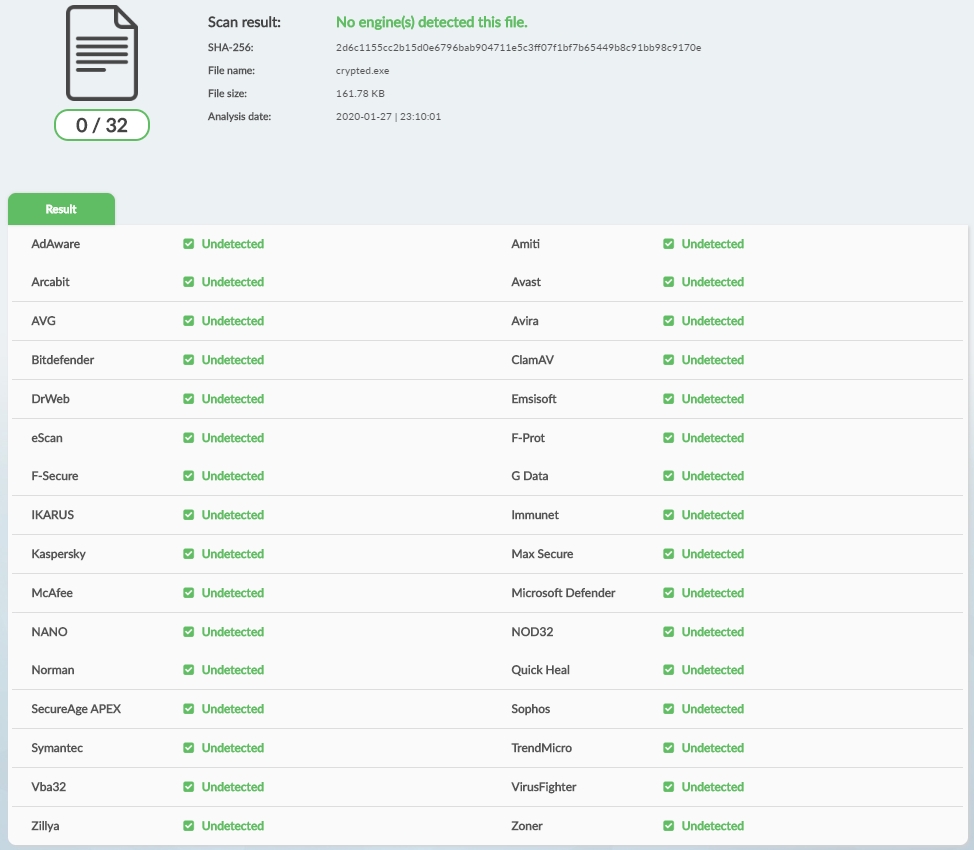Click the NOD32 engine name
Image resolution: width=974 pixels, height=850 pixels.
(532, 632)
